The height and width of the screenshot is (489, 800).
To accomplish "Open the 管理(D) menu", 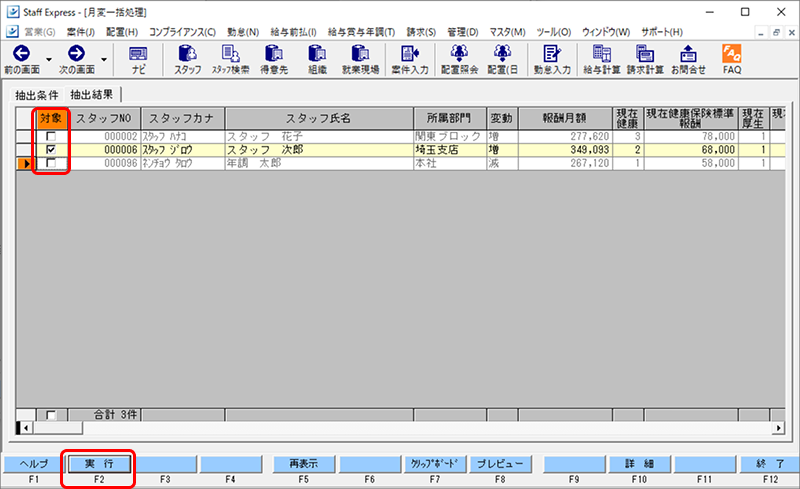I will click(x=463, y=32).
